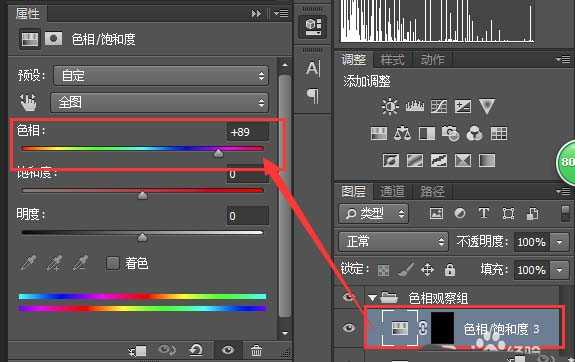The image size is (575, 362).
Task: Add a Threshold adjustment
Action: click(x=439, y=161)
